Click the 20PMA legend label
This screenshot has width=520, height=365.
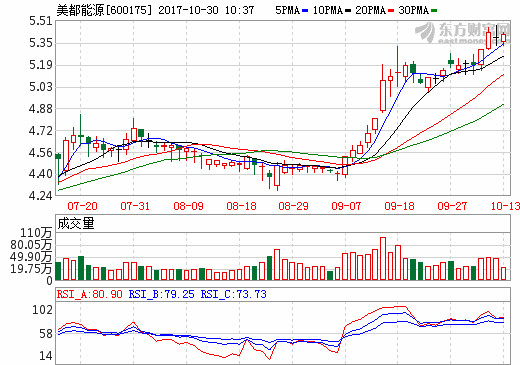pos(371,10)
